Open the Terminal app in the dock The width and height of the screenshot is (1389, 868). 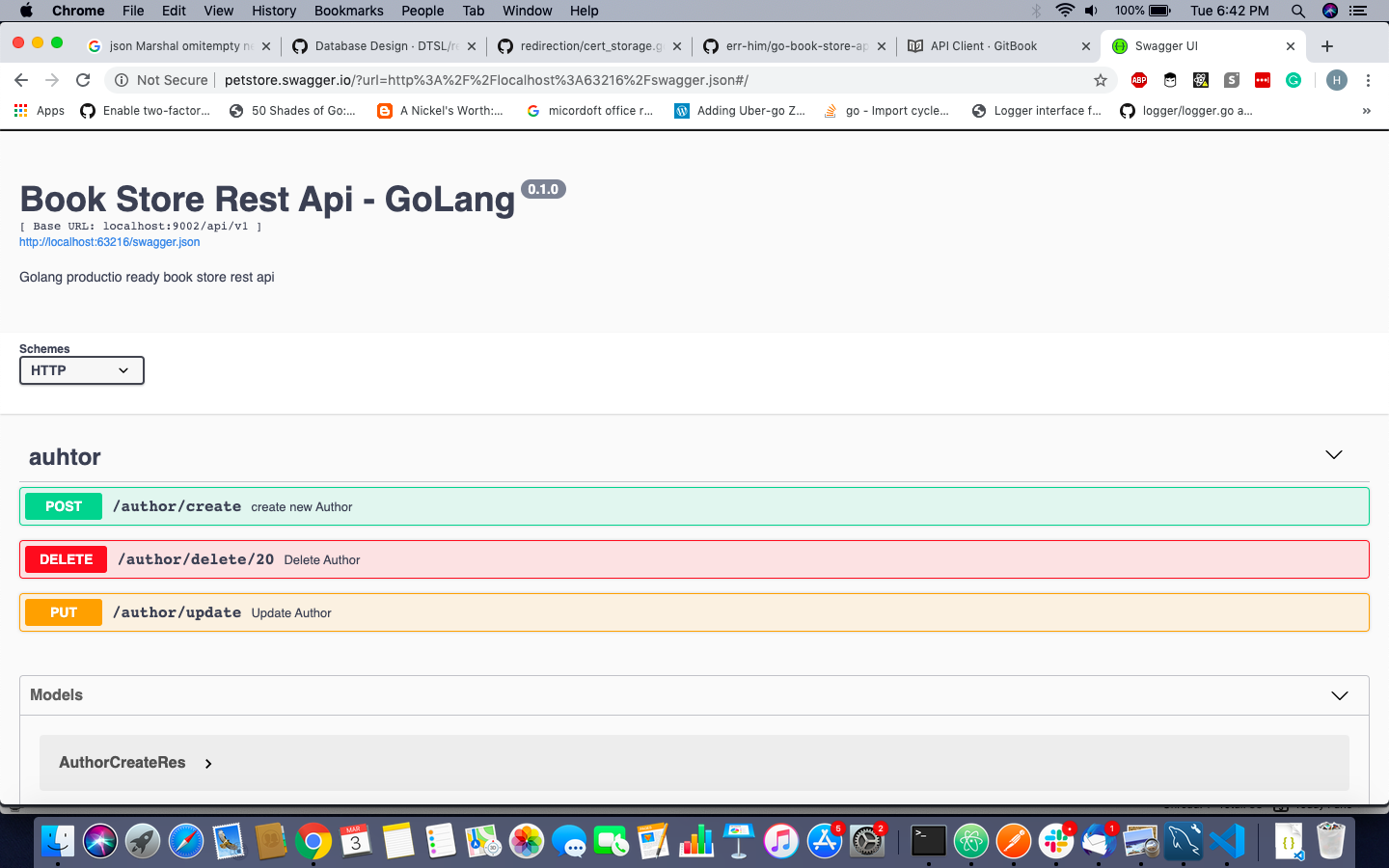[x=928, y=841]
